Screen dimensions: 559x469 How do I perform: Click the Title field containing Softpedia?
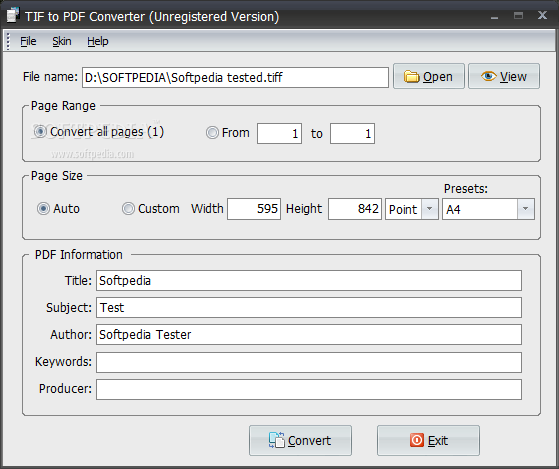coord(309,280)
